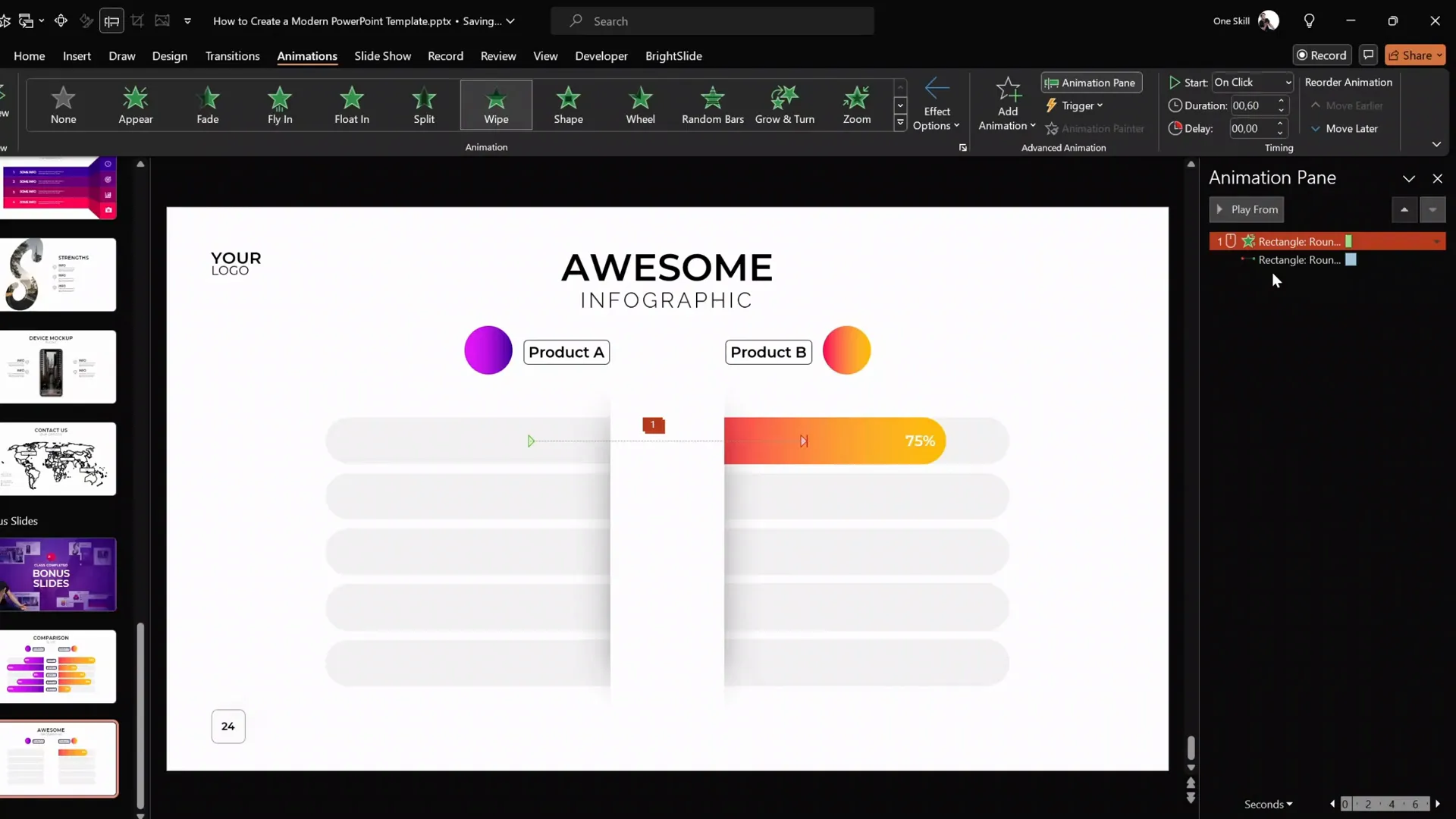1456x819 pixels.
Task: Open the One Skill account avatar
Action: click(x=1268, y=21)
